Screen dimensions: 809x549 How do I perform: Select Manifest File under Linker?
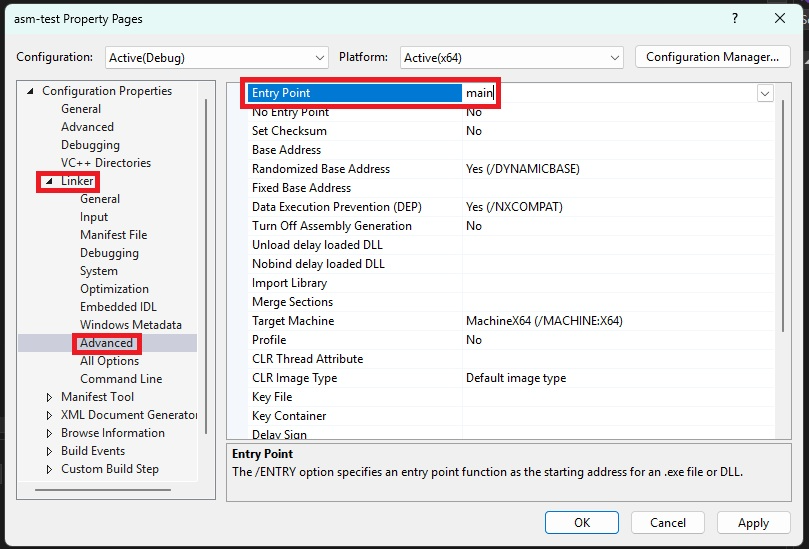(x=114, y=235)
